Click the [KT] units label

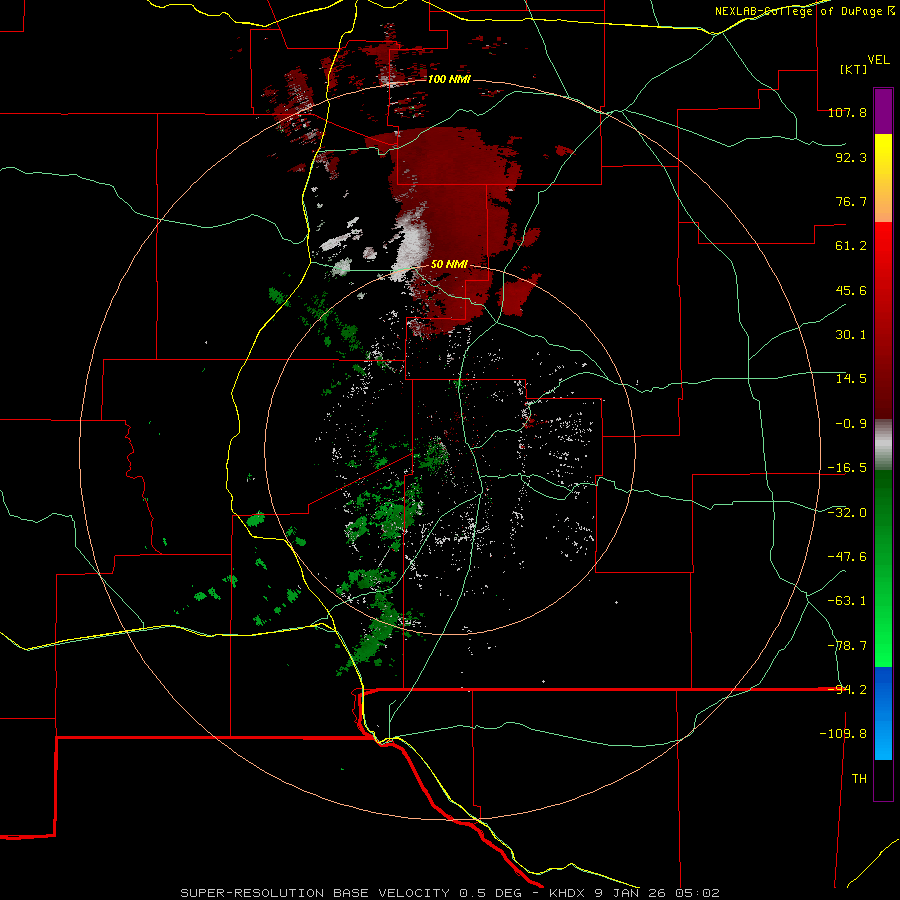(853, 69)
